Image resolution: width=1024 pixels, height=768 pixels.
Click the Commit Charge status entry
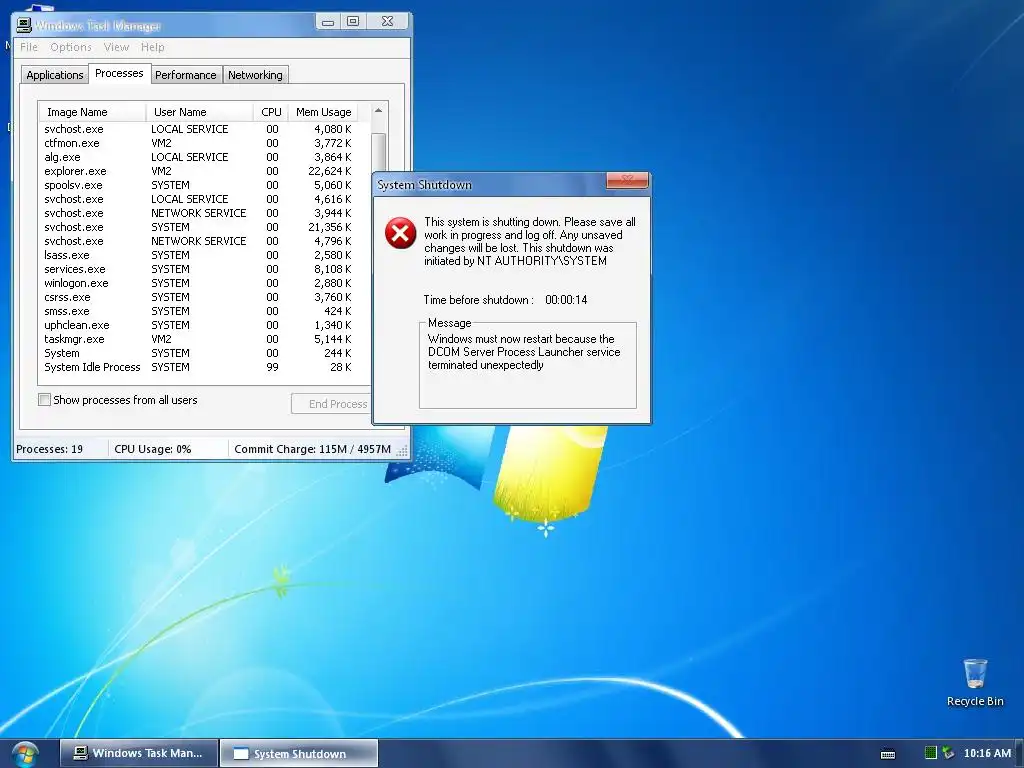[x=312, y=449]
